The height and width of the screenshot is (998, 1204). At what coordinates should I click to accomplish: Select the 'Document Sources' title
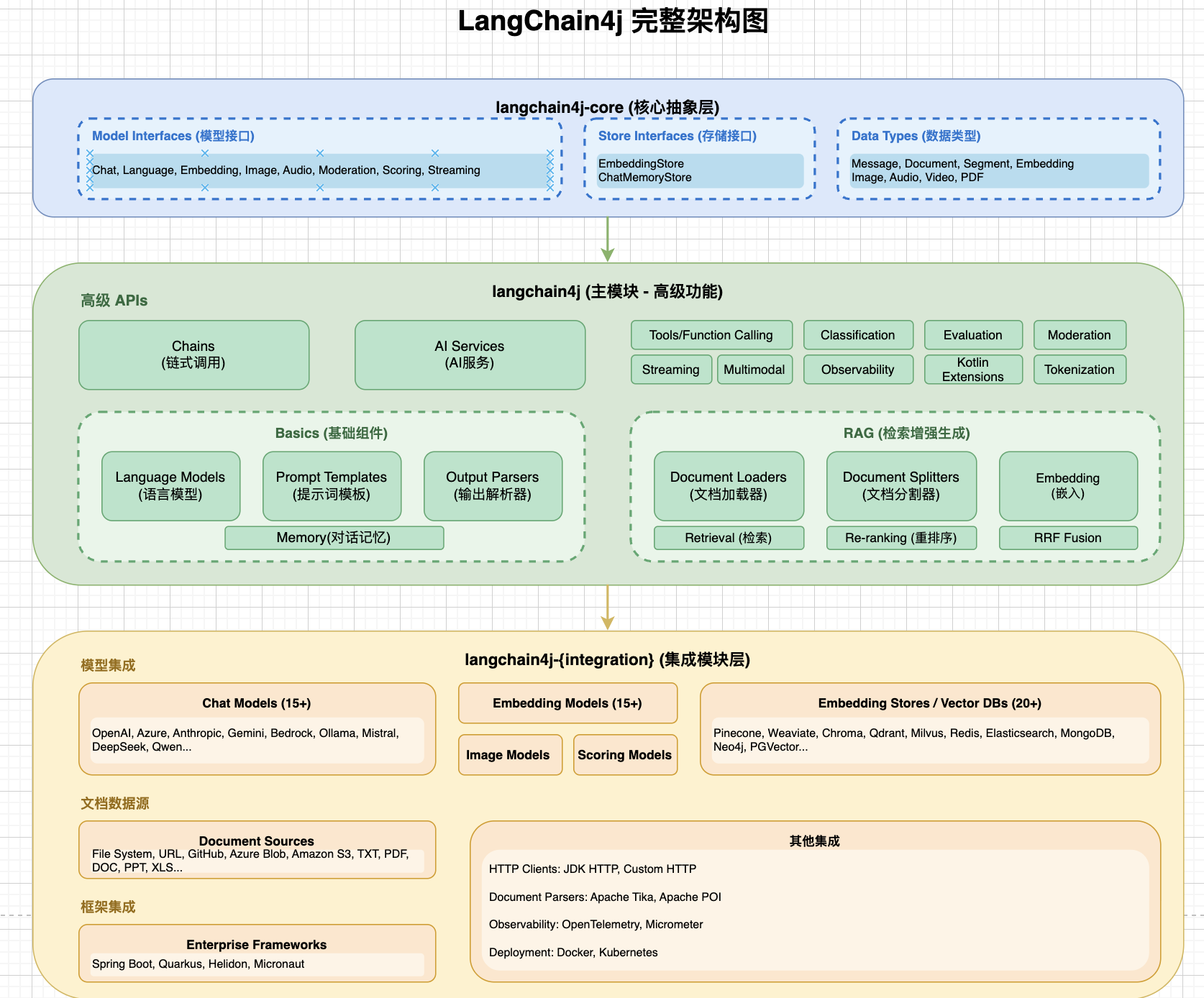click(x=257, y=841)
